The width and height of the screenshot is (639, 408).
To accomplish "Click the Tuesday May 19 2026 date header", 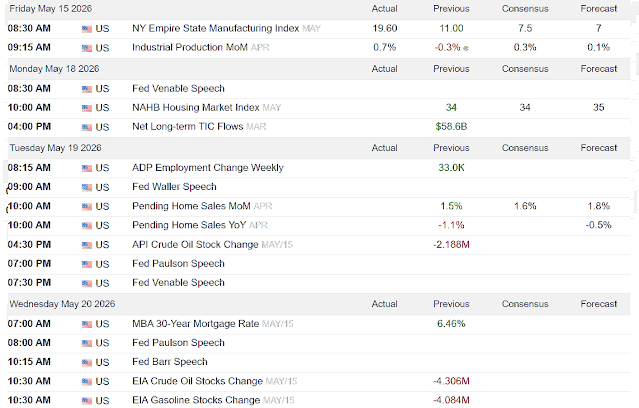I will coord(55,148).
